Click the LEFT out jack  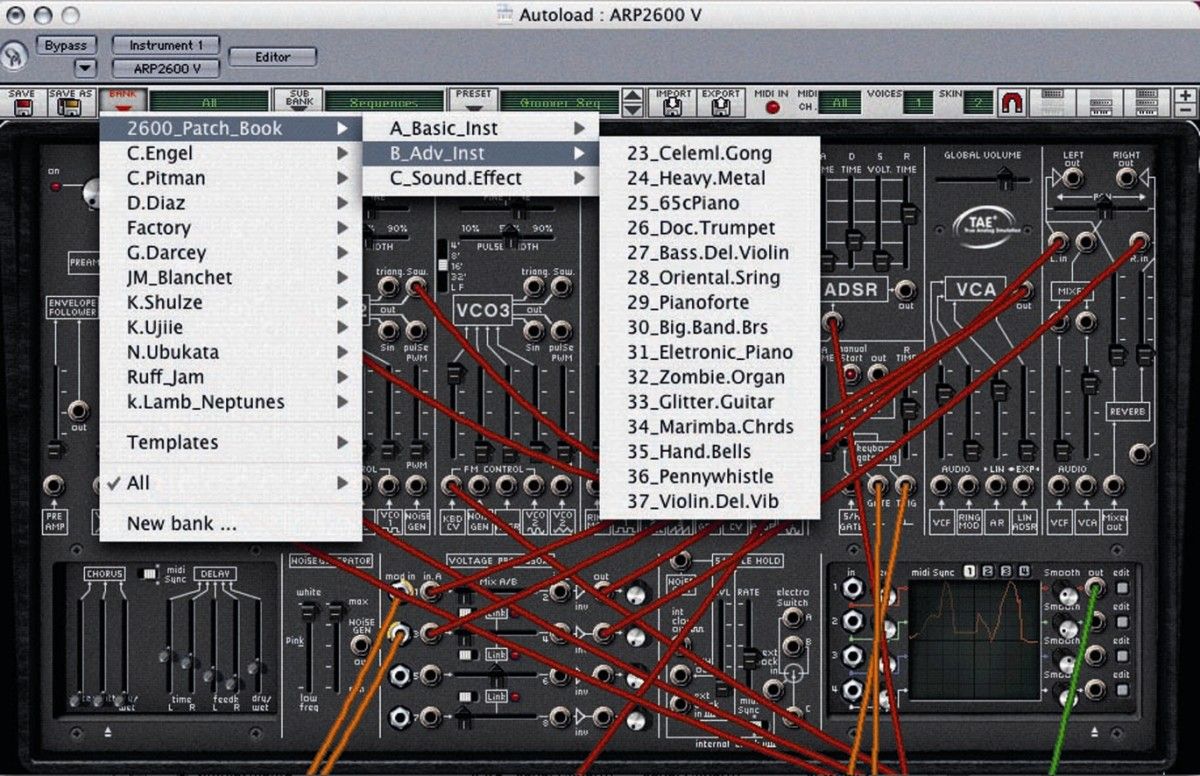tap(1073, 178)
